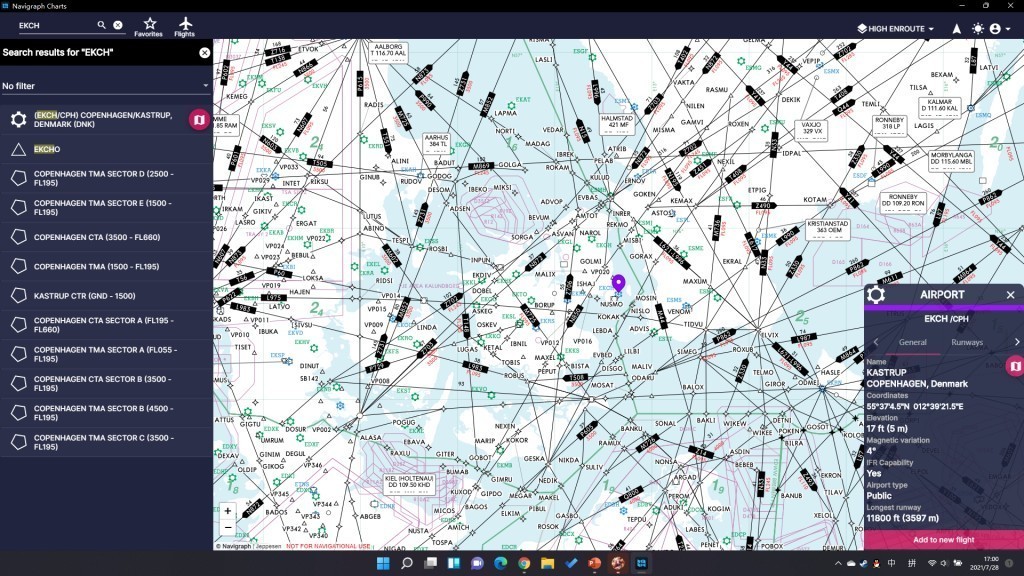Click the Navigraph Charts taskbar icon

[641, 563]
